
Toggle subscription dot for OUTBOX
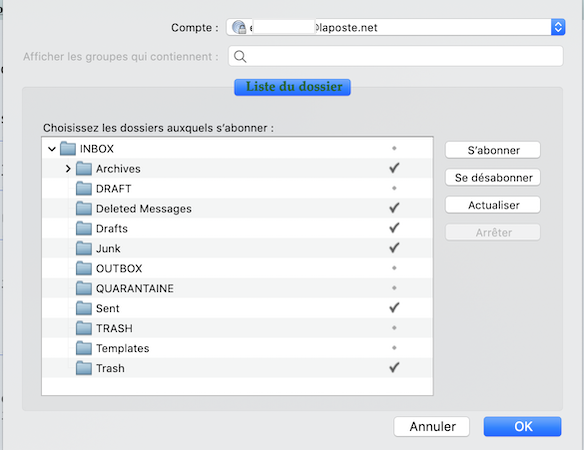pos(394,268)
